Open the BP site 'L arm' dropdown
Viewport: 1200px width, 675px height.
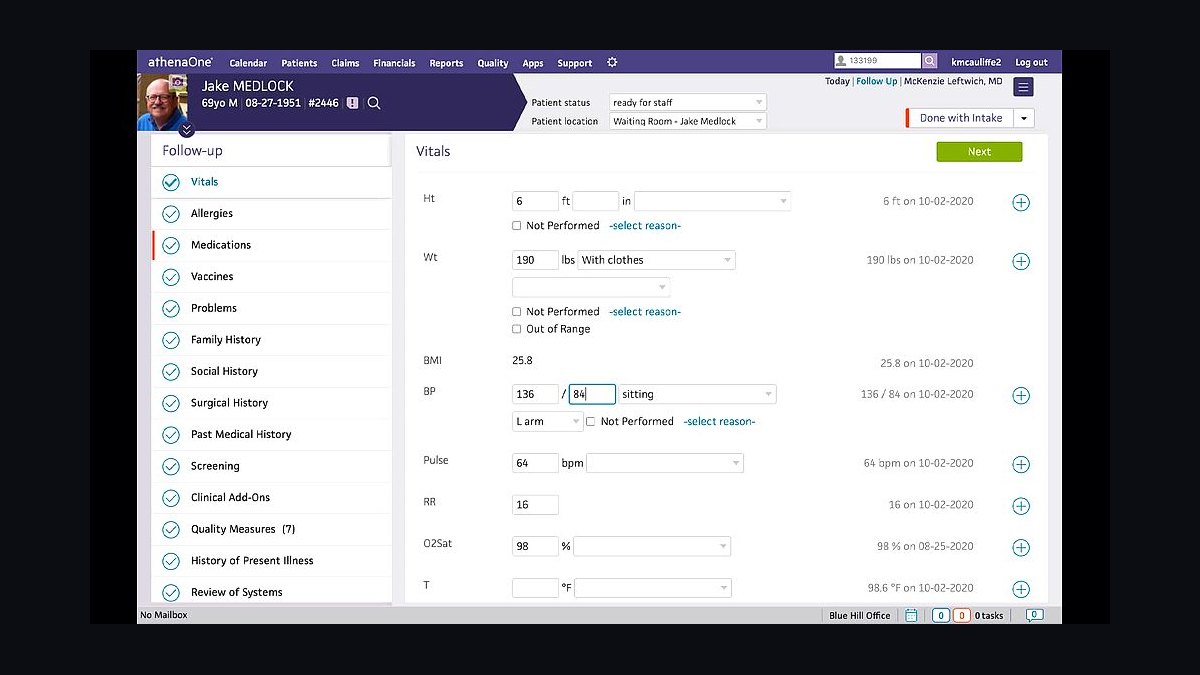(x=547, y=422)
